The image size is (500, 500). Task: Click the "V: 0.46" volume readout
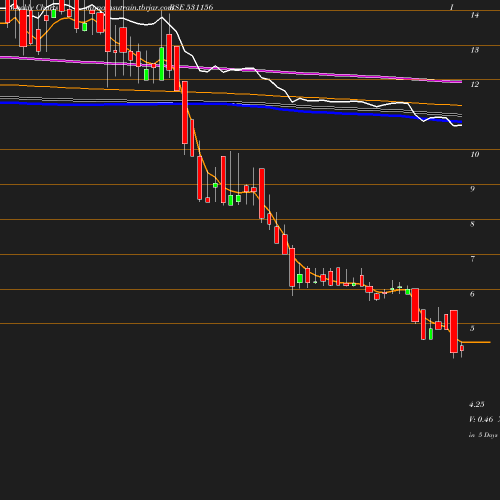481,419
